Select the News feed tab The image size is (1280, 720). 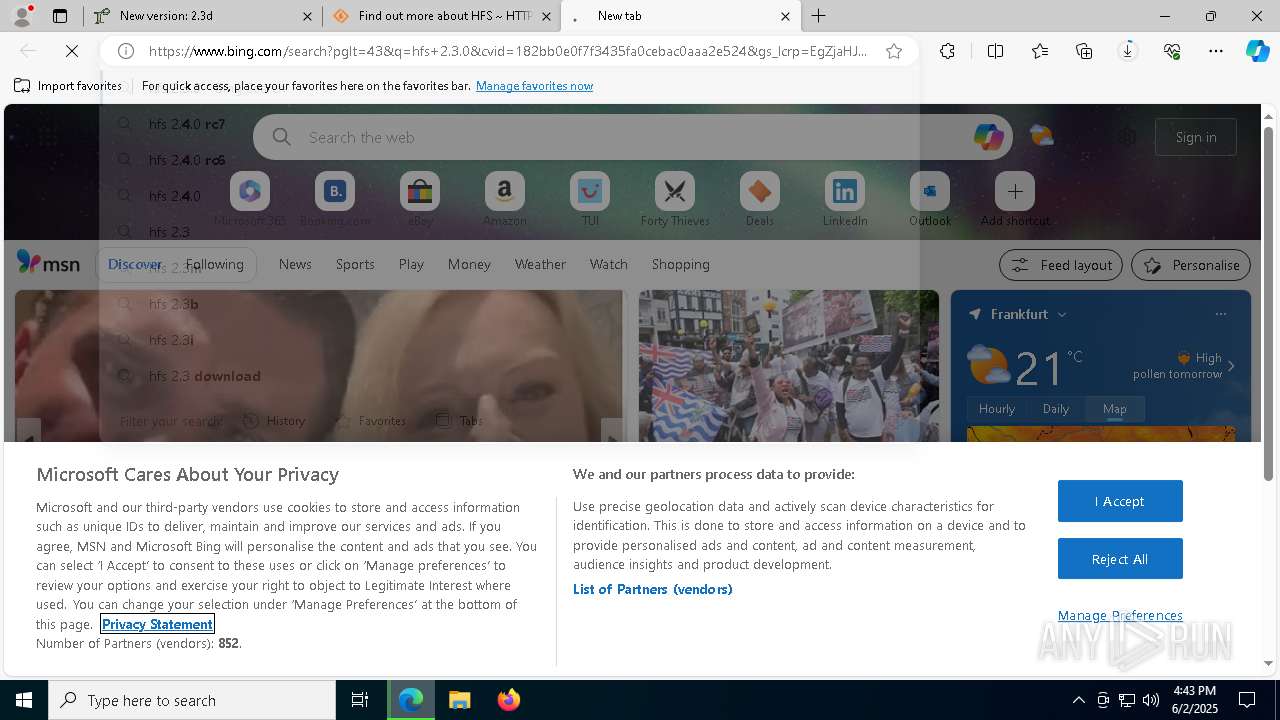click(295, 264)
